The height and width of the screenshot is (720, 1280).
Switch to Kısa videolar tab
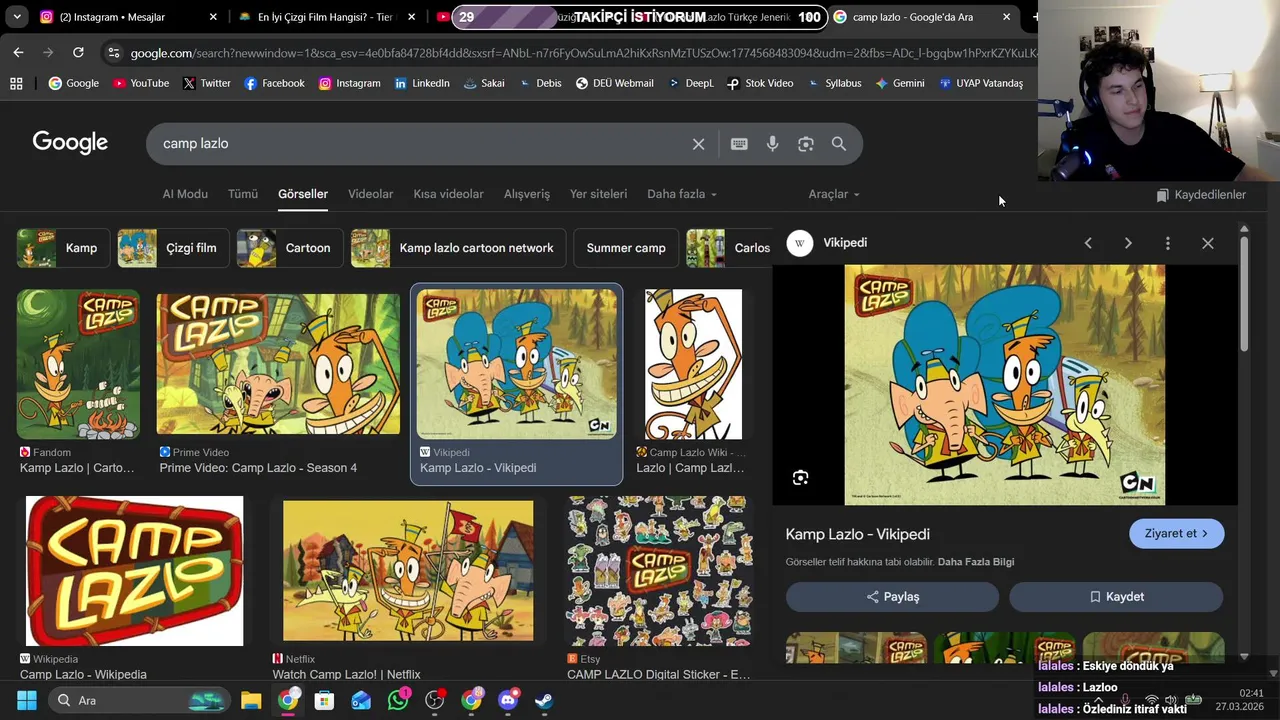point(448,194)
